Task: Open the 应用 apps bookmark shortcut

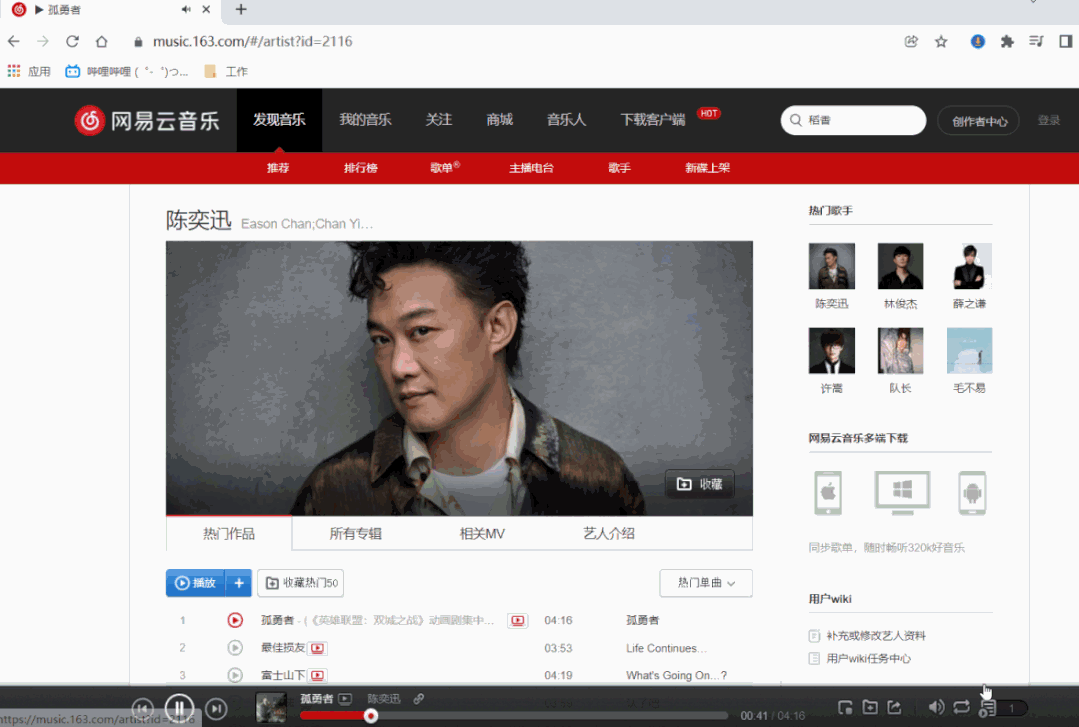Action: tap(29, 71)
